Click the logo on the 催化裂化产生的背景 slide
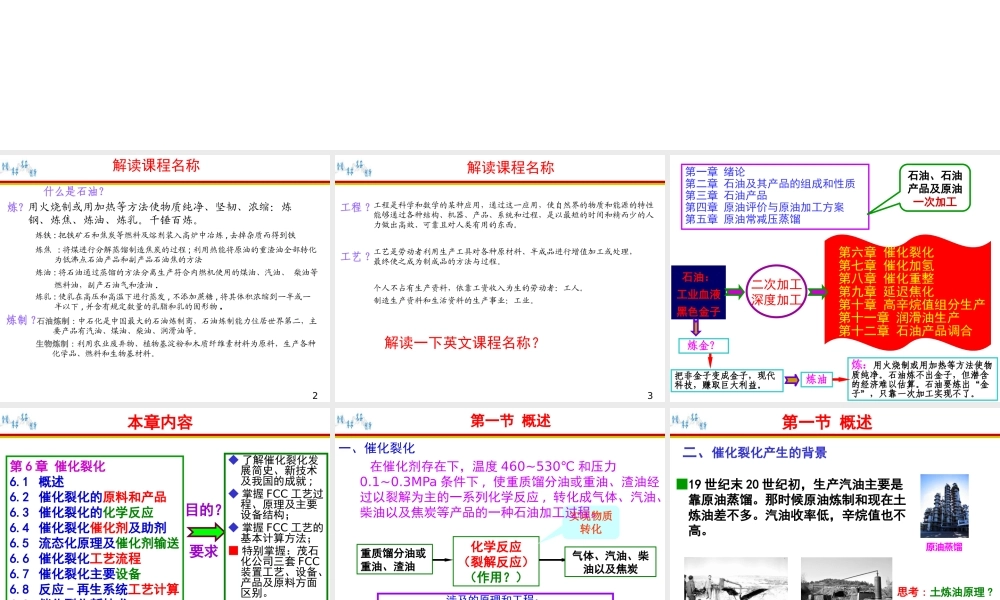This screenshot has height=600, width=1000. pyautogui.click(x=689, y=421)
